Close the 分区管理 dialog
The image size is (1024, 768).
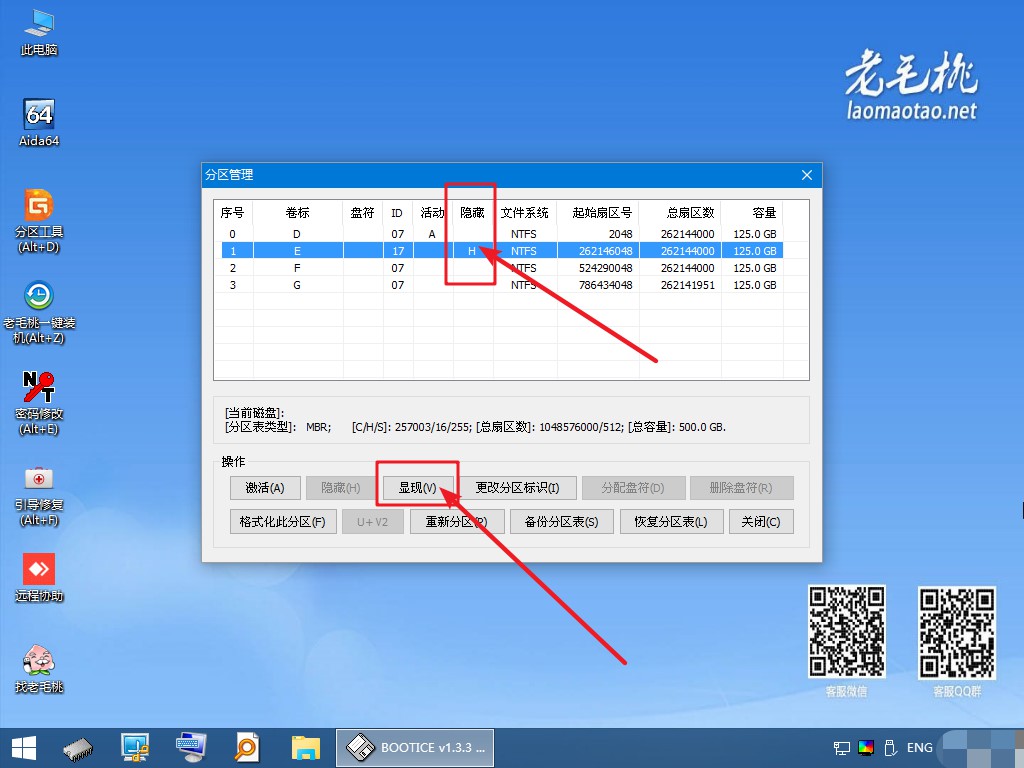[807, 175]
